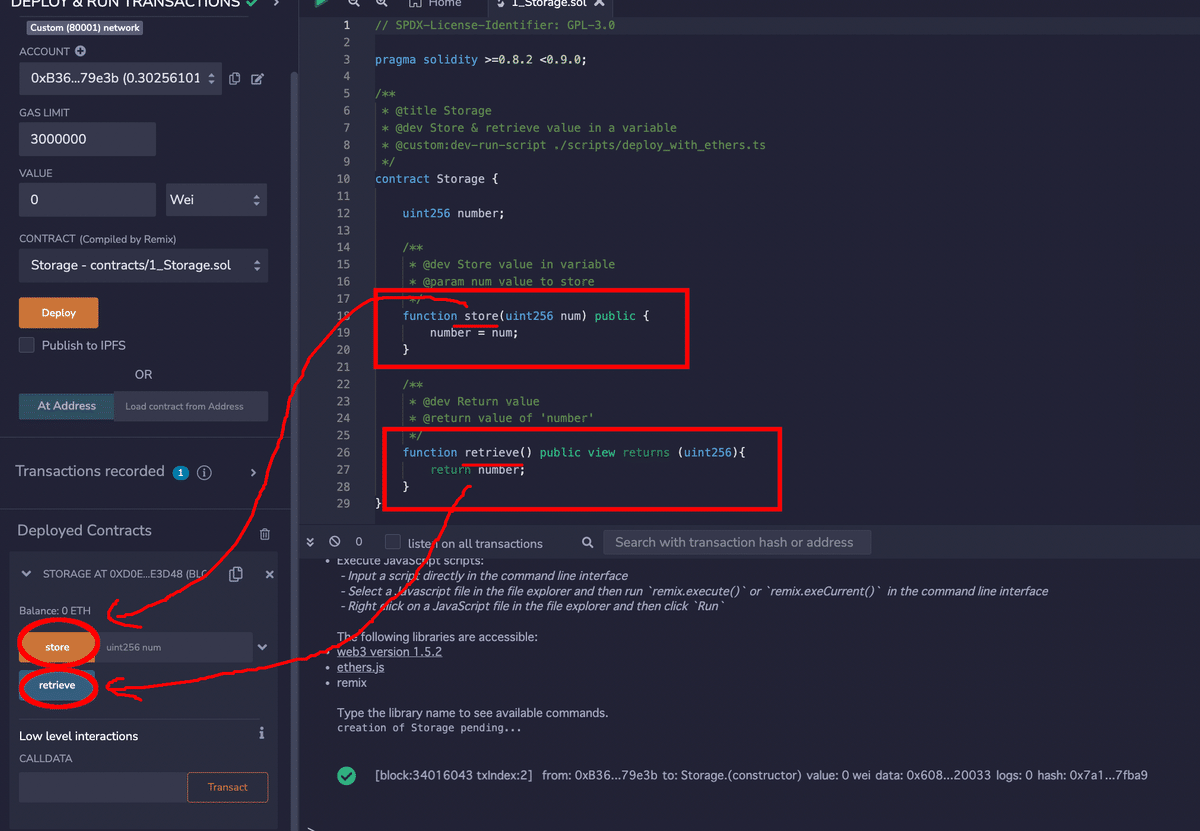Click the At Address button
Viewport: 1200px width, 831px height.
[x=66, y=406]
